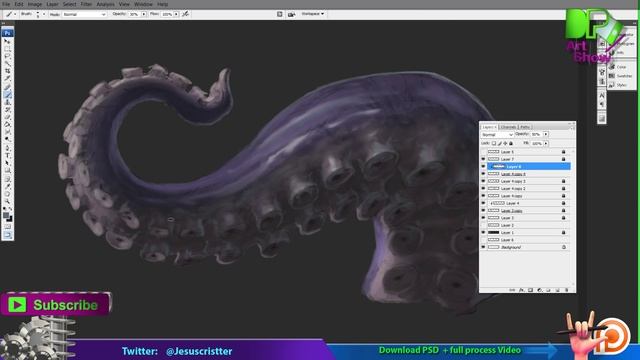Hide Layer 1 visibility eye

(483, 233)
